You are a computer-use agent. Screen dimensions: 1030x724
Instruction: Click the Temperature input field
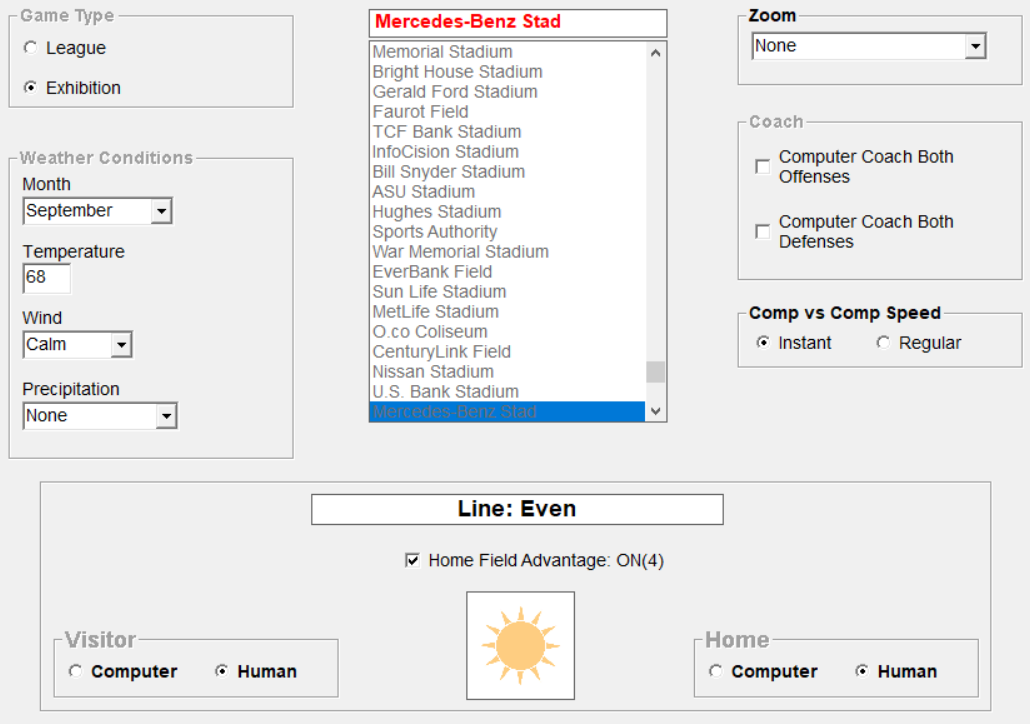point(47,278)
